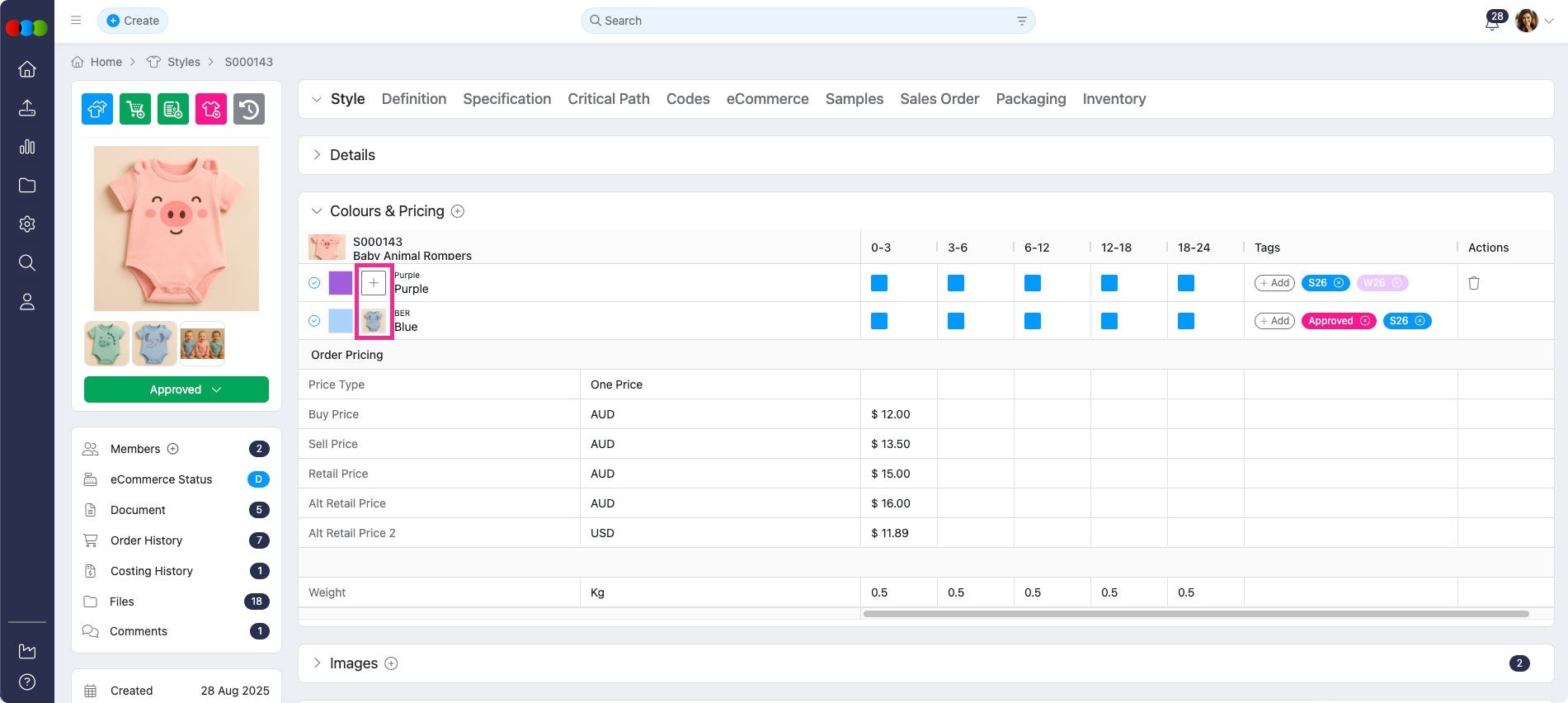Click the Add tag button for Blue

pos(1274,321)
